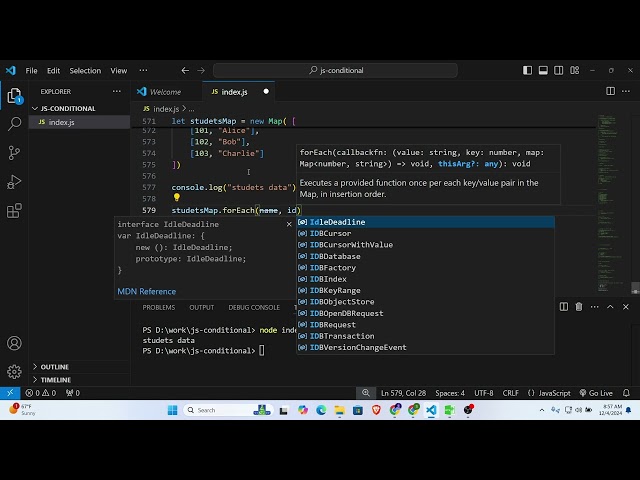This screenshot has height=480, width=640.
Task: Switch to the DEBUG CONSOLE tab
Action: [254, 307]
